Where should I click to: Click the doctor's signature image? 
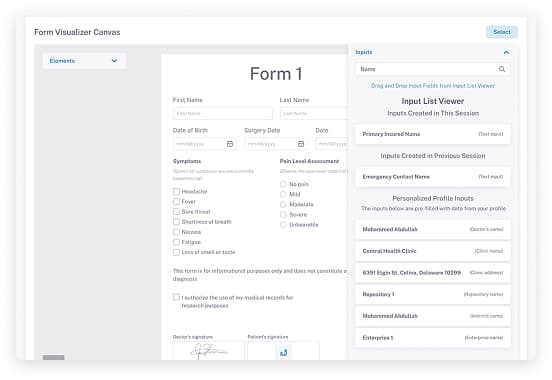(x=208, y=351)
